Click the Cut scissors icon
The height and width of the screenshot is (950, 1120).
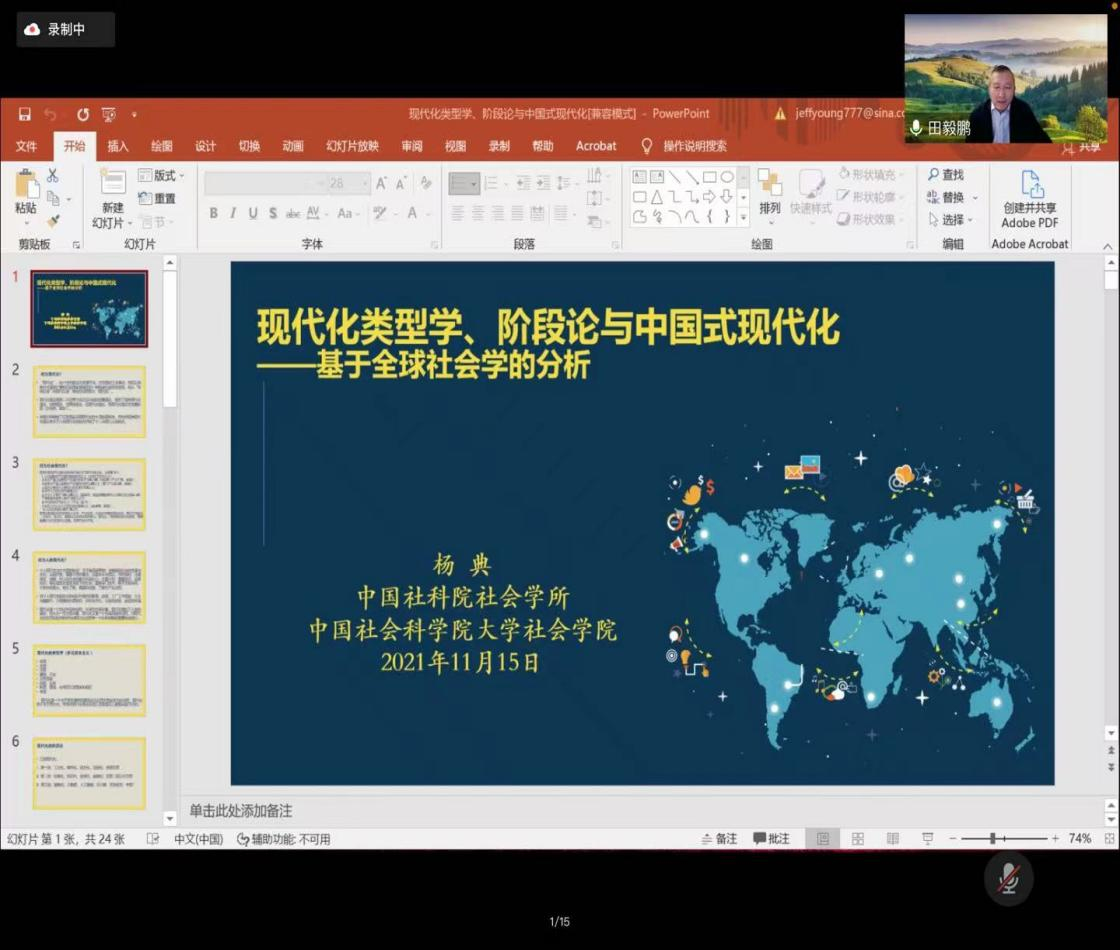pos(53,175)
